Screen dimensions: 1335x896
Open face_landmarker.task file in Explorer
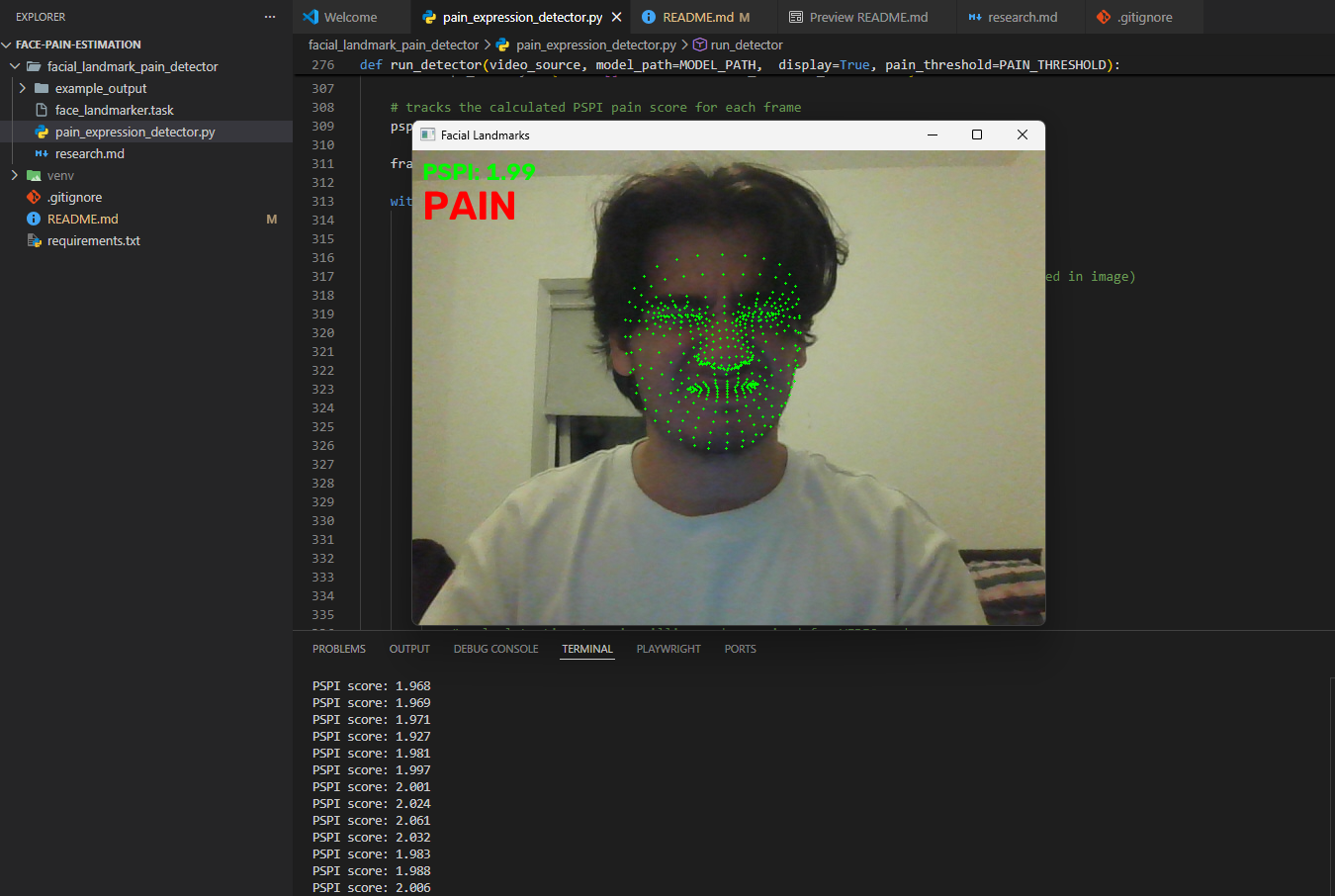115,110
